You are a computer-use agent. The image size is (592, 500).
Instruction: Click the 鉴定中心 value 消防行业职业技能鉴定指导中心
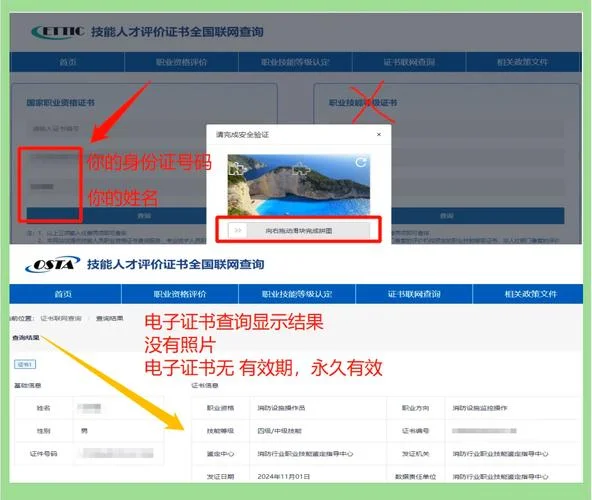pos(305,454)
